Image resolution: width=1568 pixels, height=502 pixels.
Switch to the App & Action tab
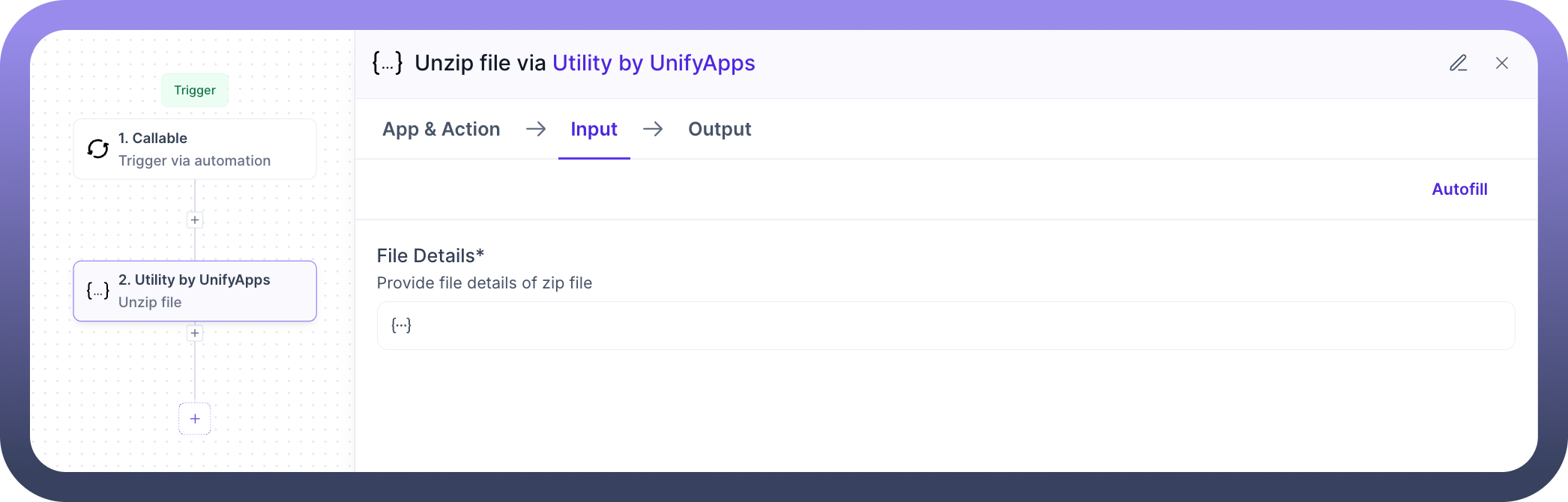coord(441,129)
